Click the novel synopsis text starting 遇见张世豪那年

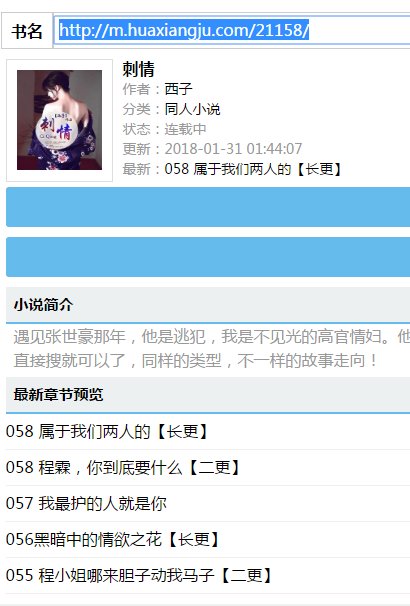coord(212,337)
